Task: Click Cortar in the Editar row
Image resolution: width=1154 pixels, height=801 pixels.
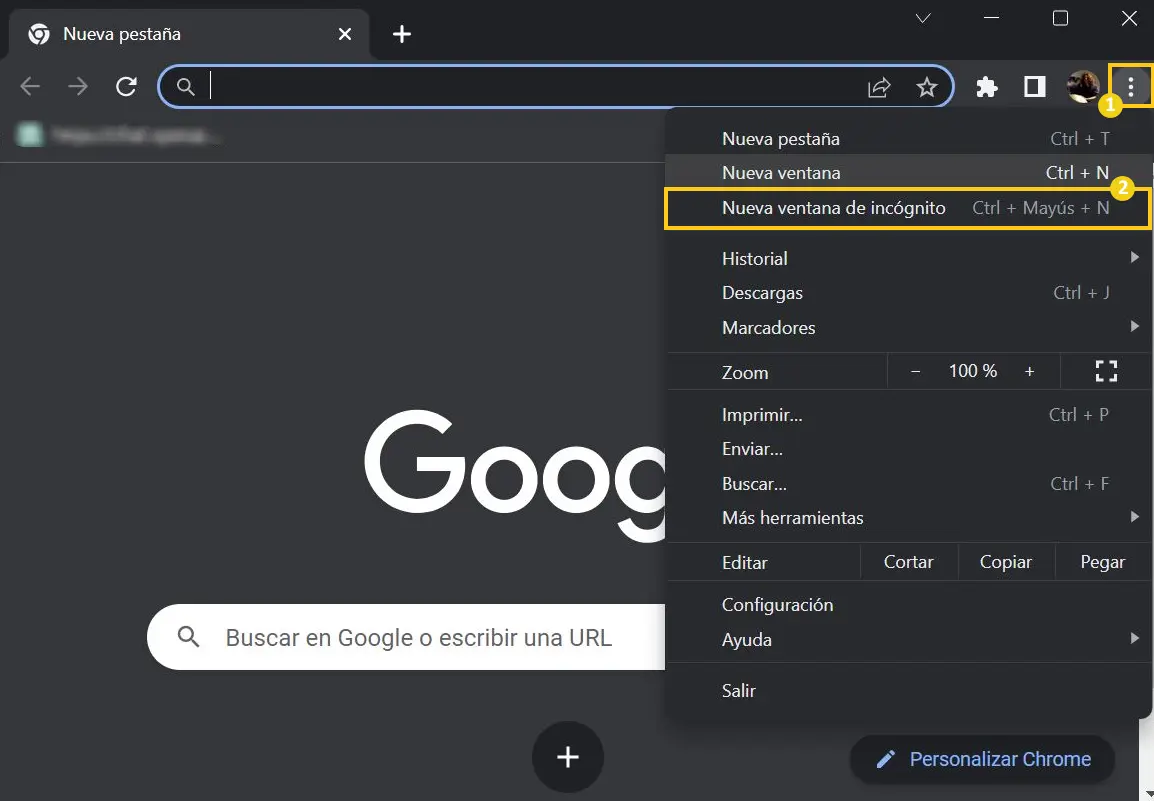Action: [x=909, y=562]
